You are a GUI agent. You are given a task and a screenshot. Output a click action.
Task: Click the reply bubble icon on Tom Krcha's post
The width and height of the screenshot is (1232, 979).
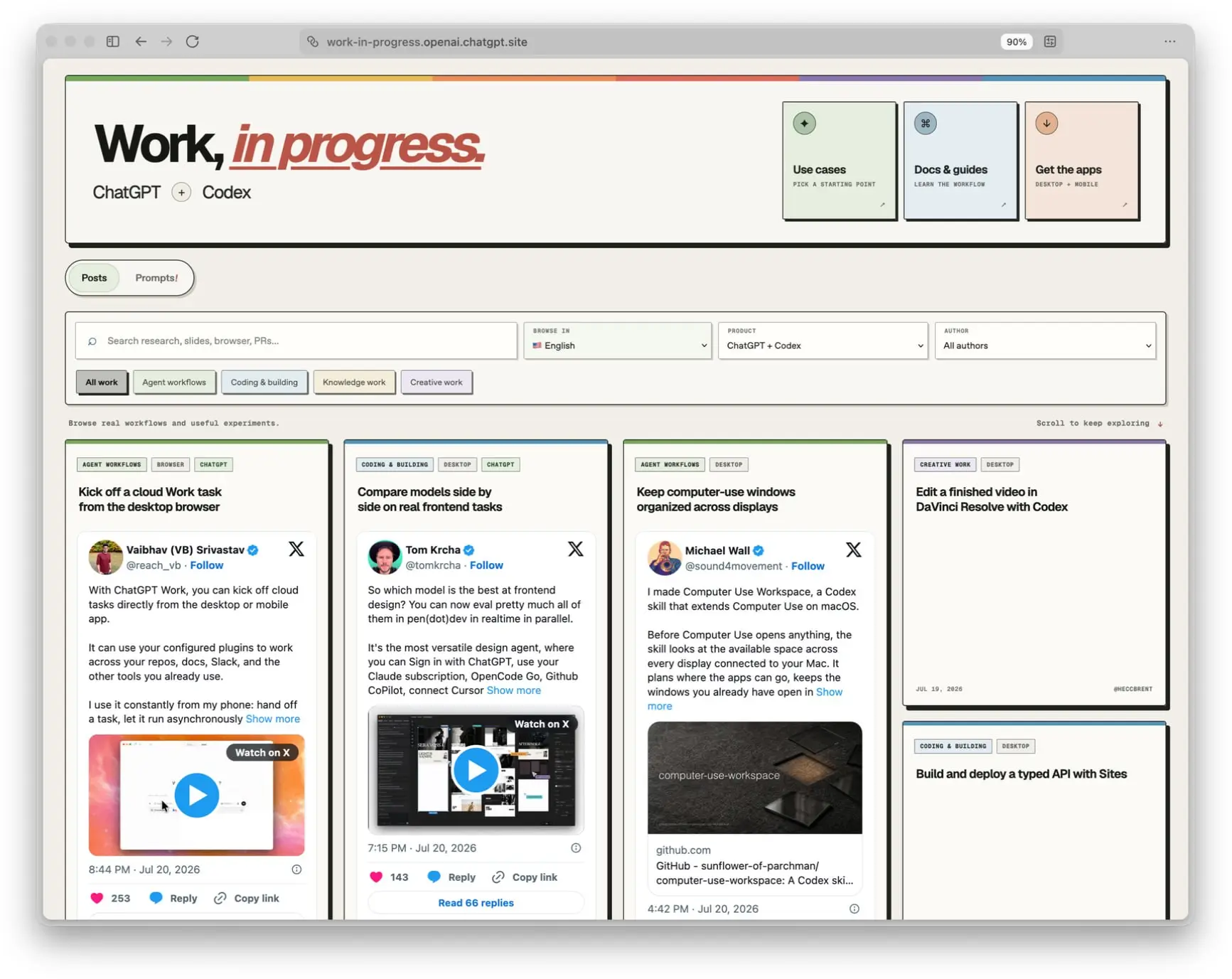(x=434, y=877)
